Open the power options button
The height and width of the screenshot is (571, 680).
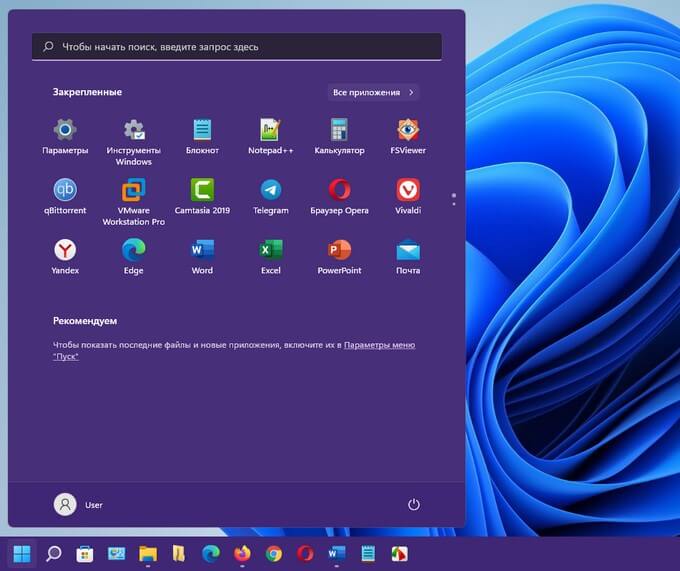point(414,504)
